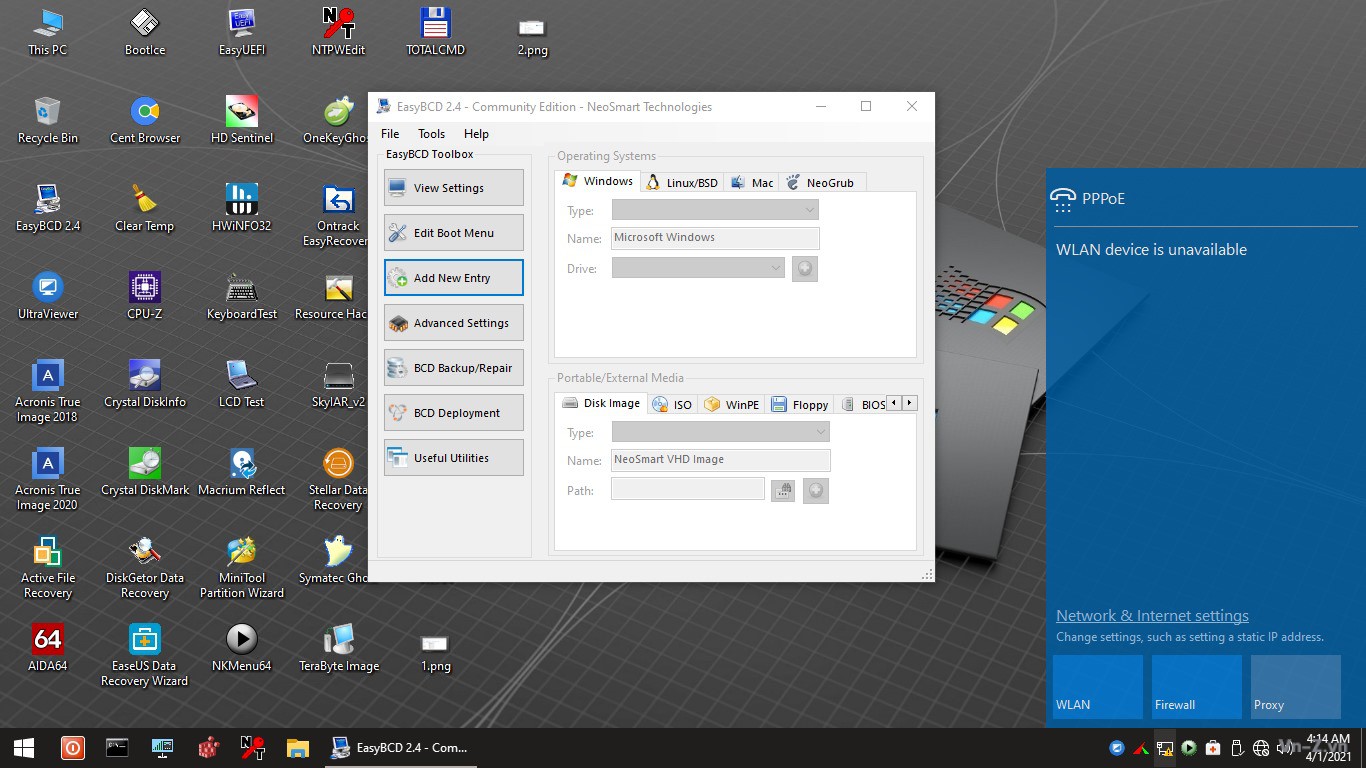The image size is (1366, 768).
Task: Launch NKMenu64 from desktop
Action: (242, 648)
